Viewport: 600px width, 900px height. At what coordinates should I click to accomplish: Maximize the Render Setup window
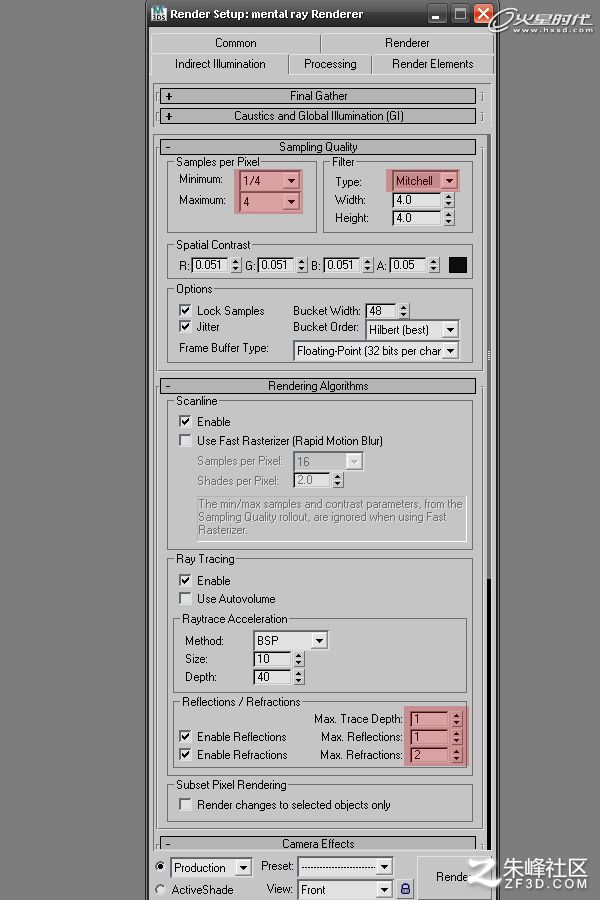click(460, 14)
